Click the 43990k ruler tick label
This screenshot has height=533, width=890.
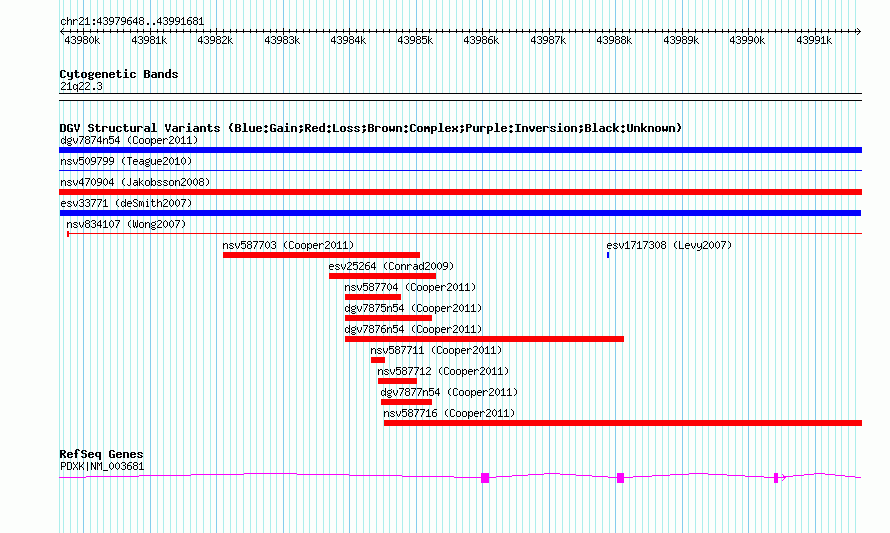coord(747,40)
